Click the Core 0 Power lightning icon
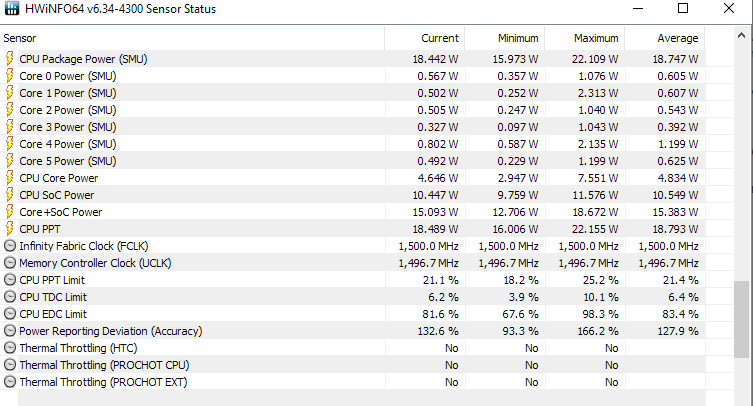The image size is (753, 406). point(10,76)
